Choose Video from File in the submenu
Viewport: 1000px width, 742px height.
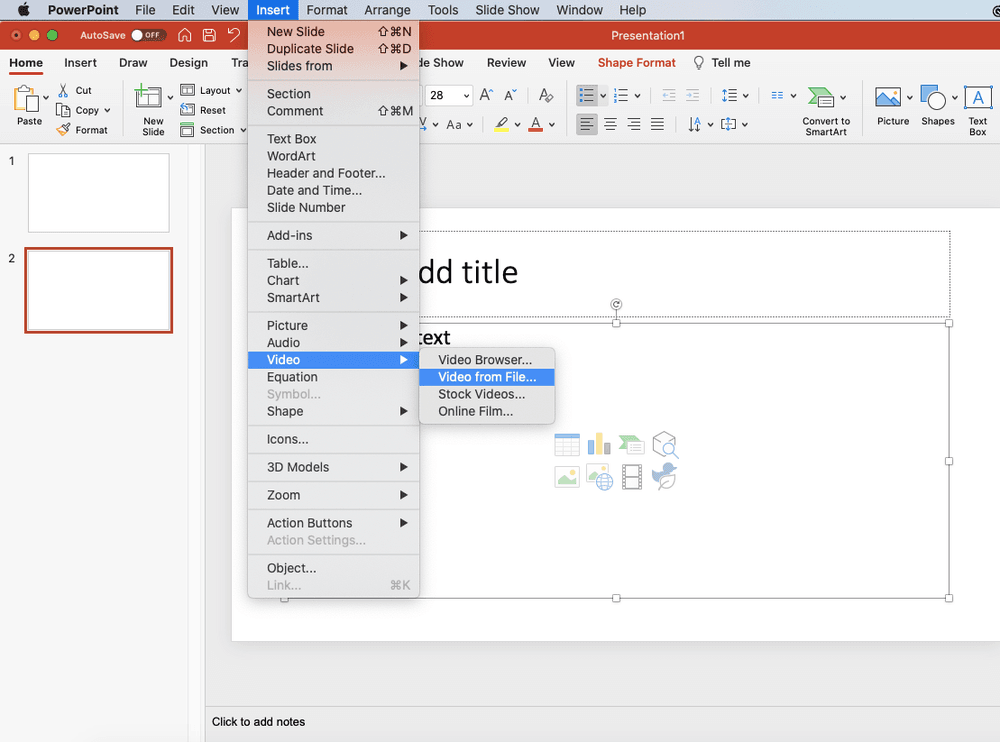click(x=487, y=377)
